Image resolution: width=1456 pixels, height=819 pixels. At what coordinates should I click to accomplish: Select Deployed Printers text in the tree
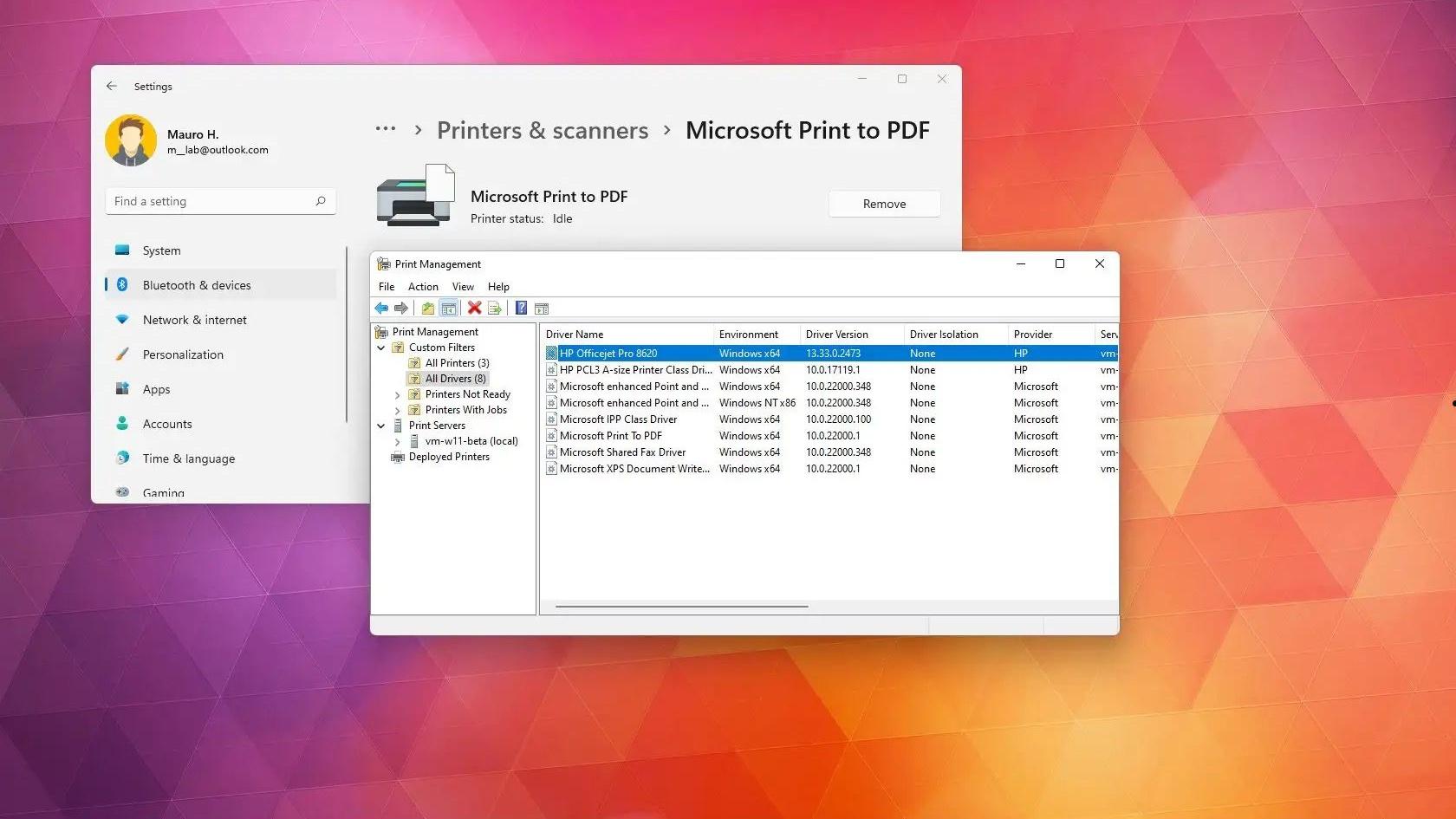(449, 457)
